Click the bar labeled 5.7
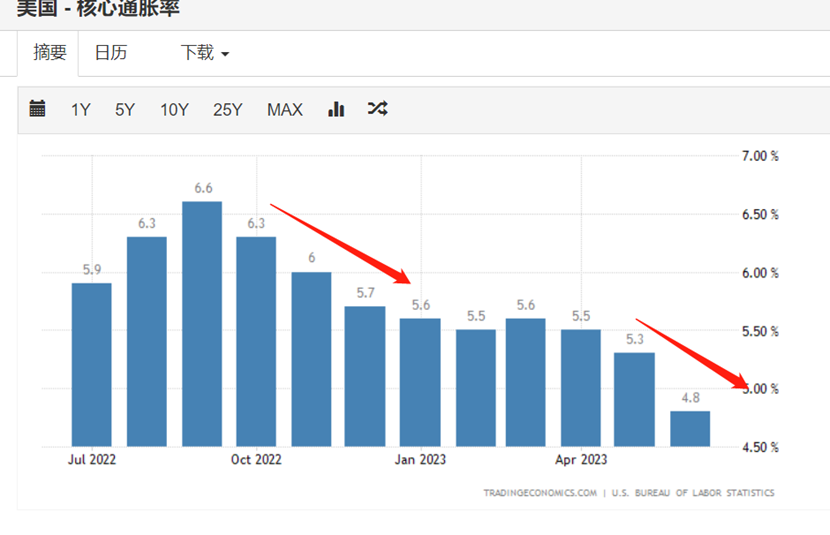This screenshot has width=830, height=535. (365, 376)
